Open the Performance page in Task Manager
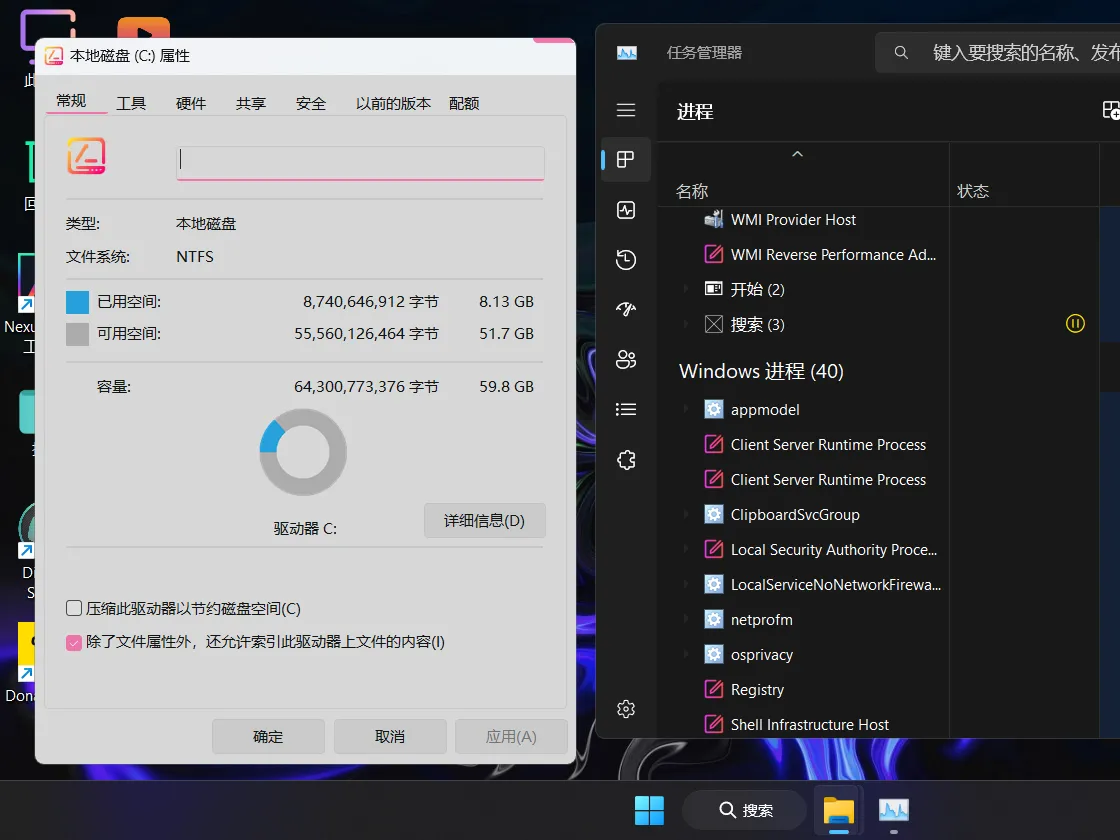The width and height of the screenshot is (1120, 840). (626, 210)
